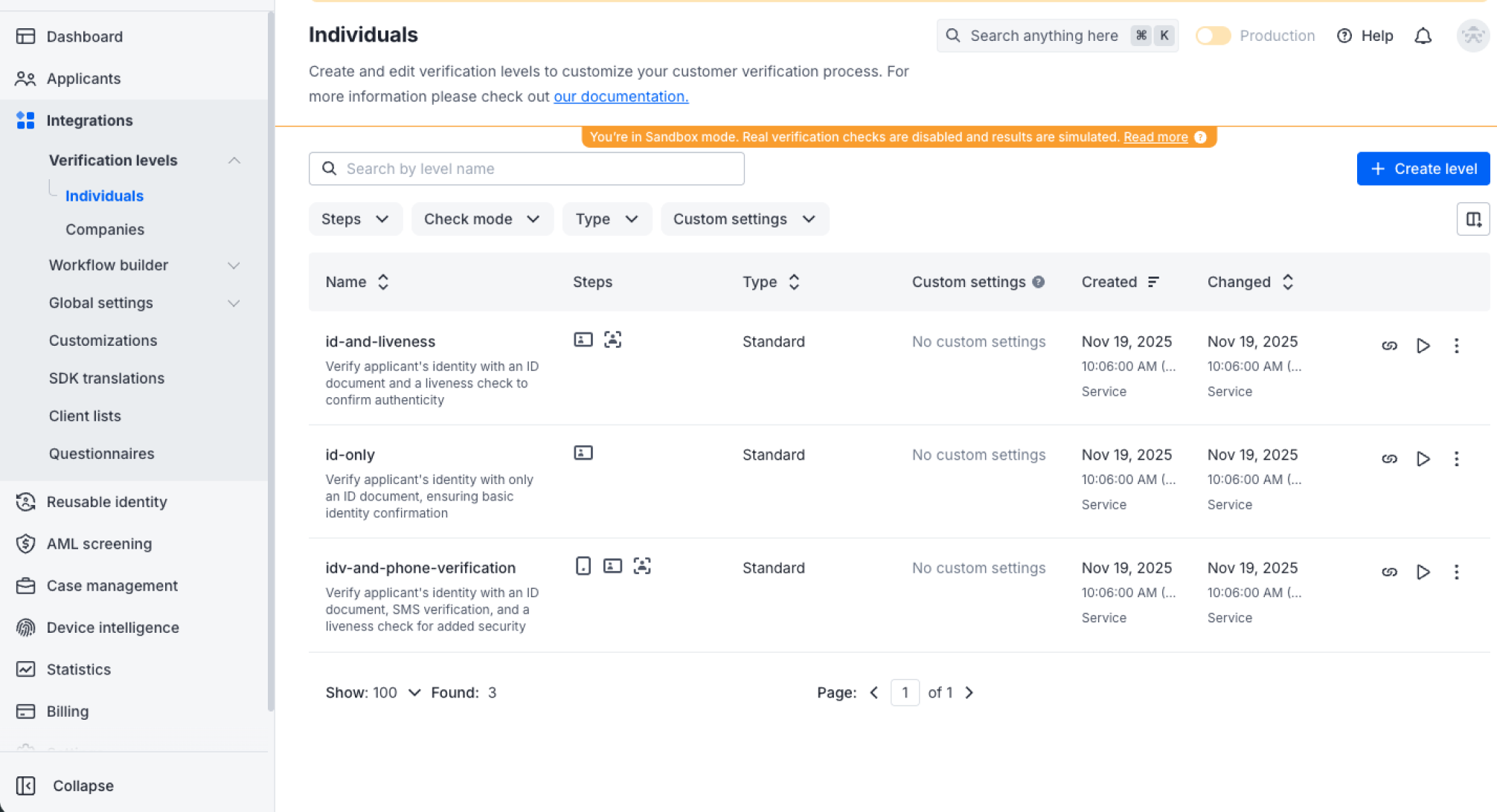Open the Questionnaires menu item
Image resolution: width=1497 pixels, height=812 pixels.
point(102,454)
